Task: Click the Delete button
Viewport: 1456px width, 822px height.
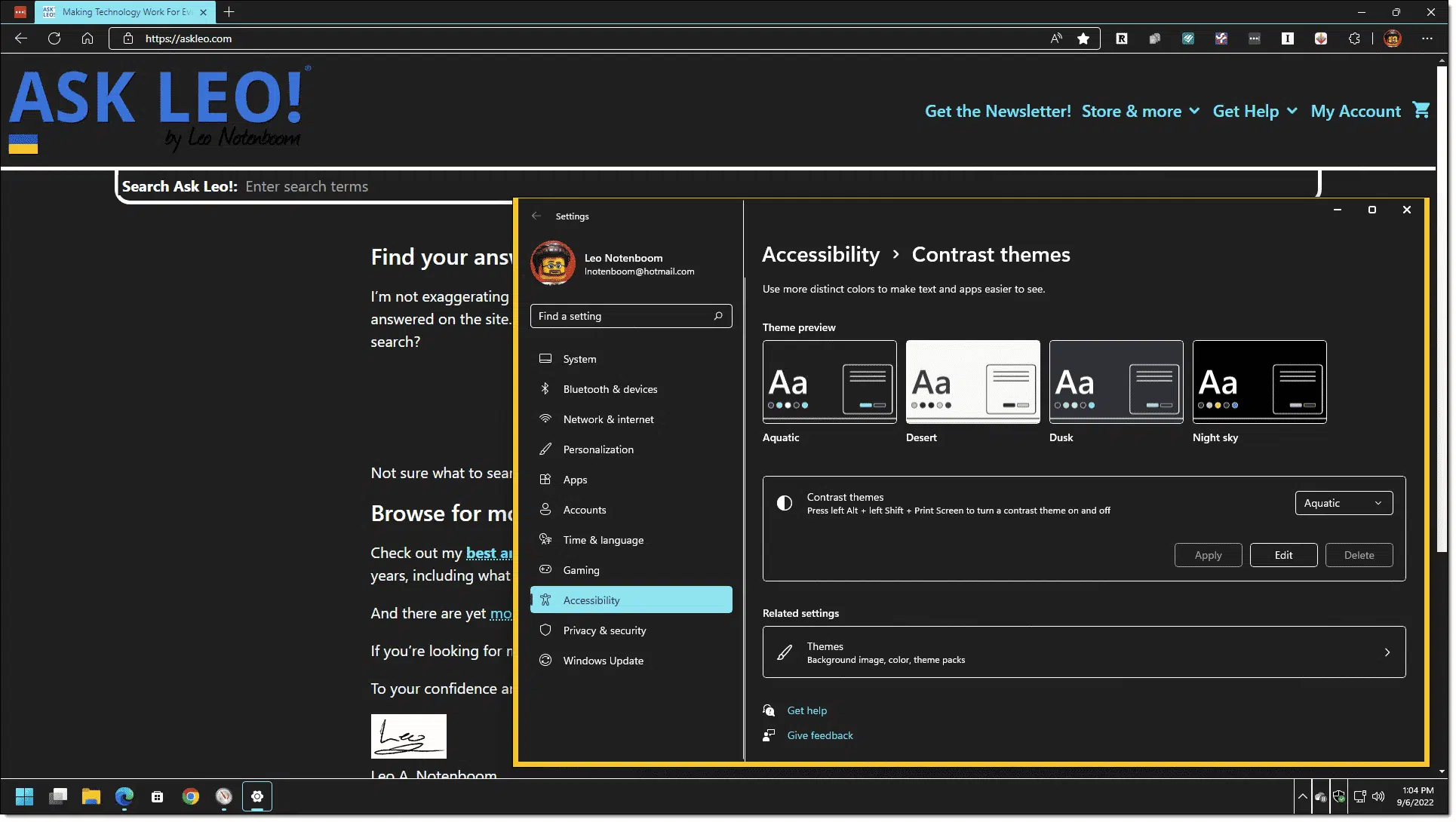Action: [1359, 555]
